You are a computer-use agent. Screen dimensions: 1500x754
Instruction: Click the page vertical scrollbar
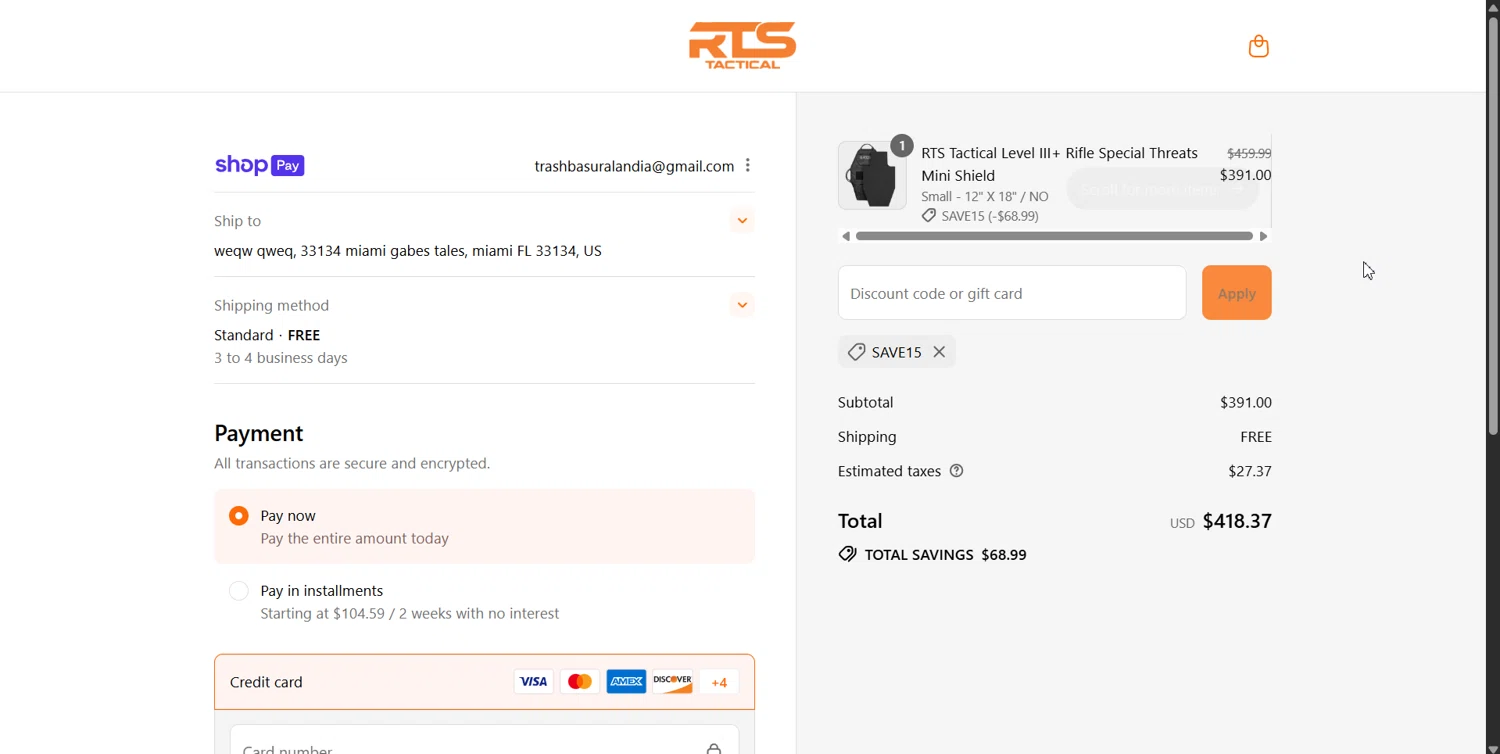1492,225
